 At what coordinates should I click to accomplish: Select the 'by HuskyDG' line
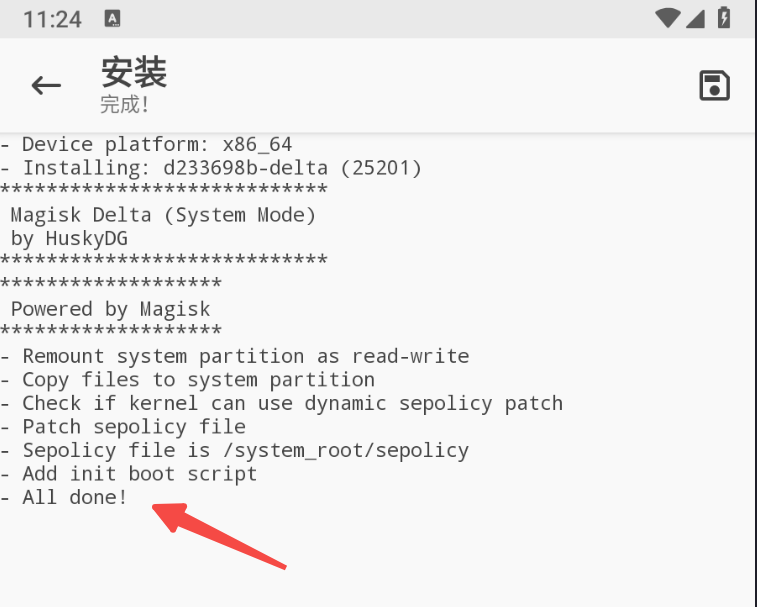coord(69,239)
